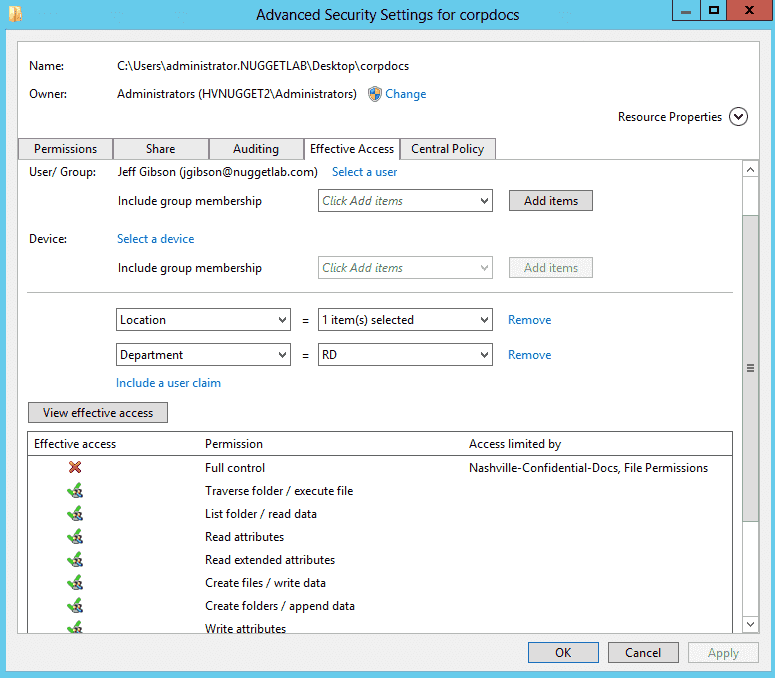Click the allowed icon for Read extended attributes
775x678 pixels.
[x=75, y=559]
